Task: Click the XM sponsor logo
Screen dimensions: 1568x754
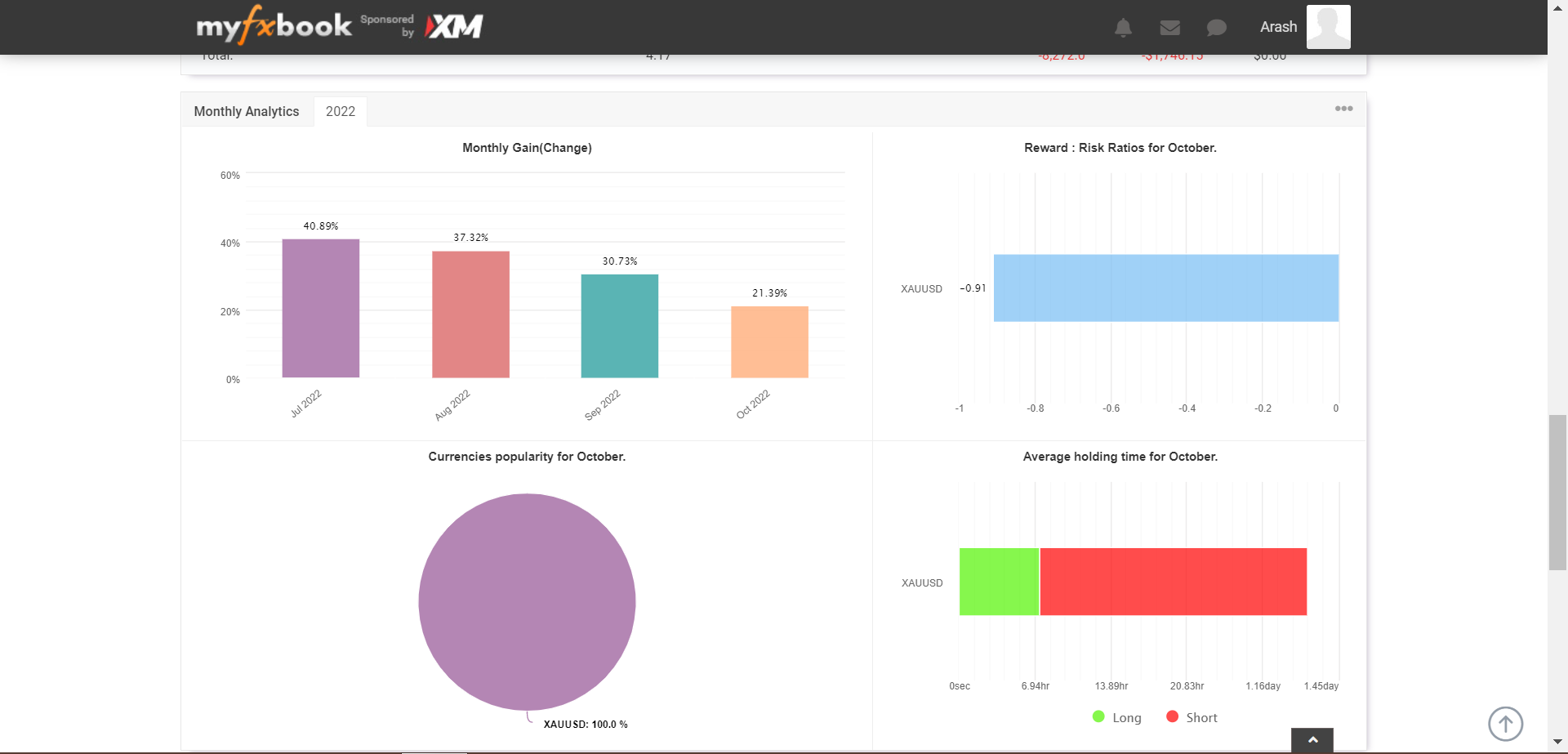Action: click(455, 26)
